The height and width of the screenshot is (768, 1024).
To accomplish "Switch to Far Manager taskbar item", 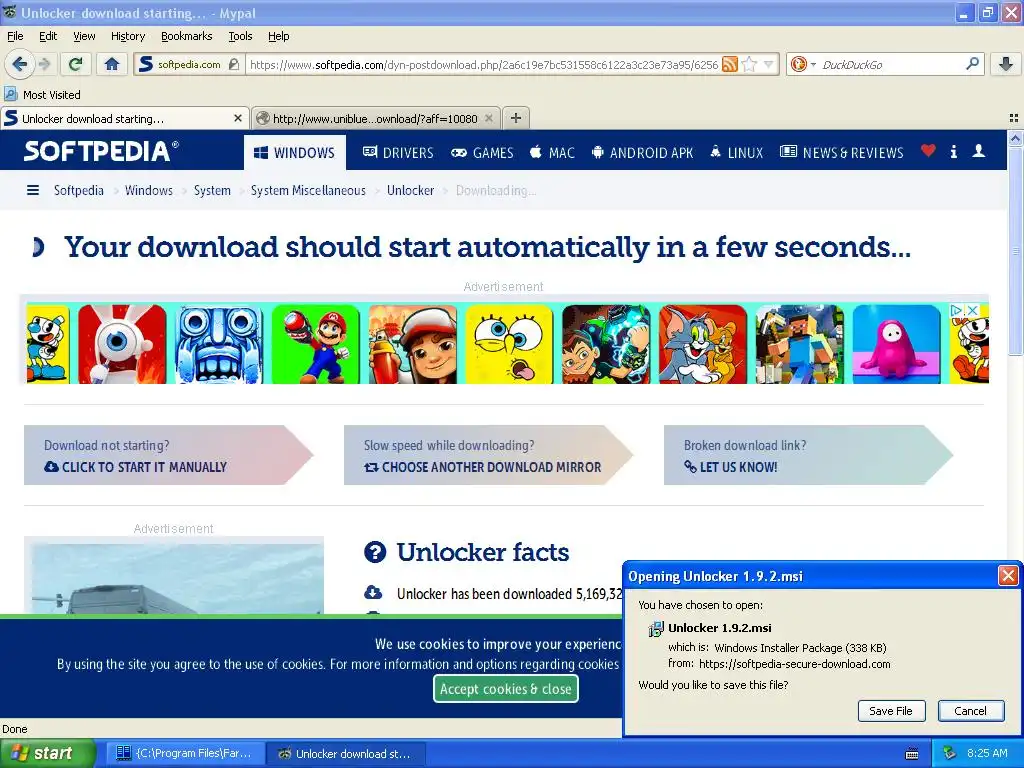I will [x=185, y=754].
